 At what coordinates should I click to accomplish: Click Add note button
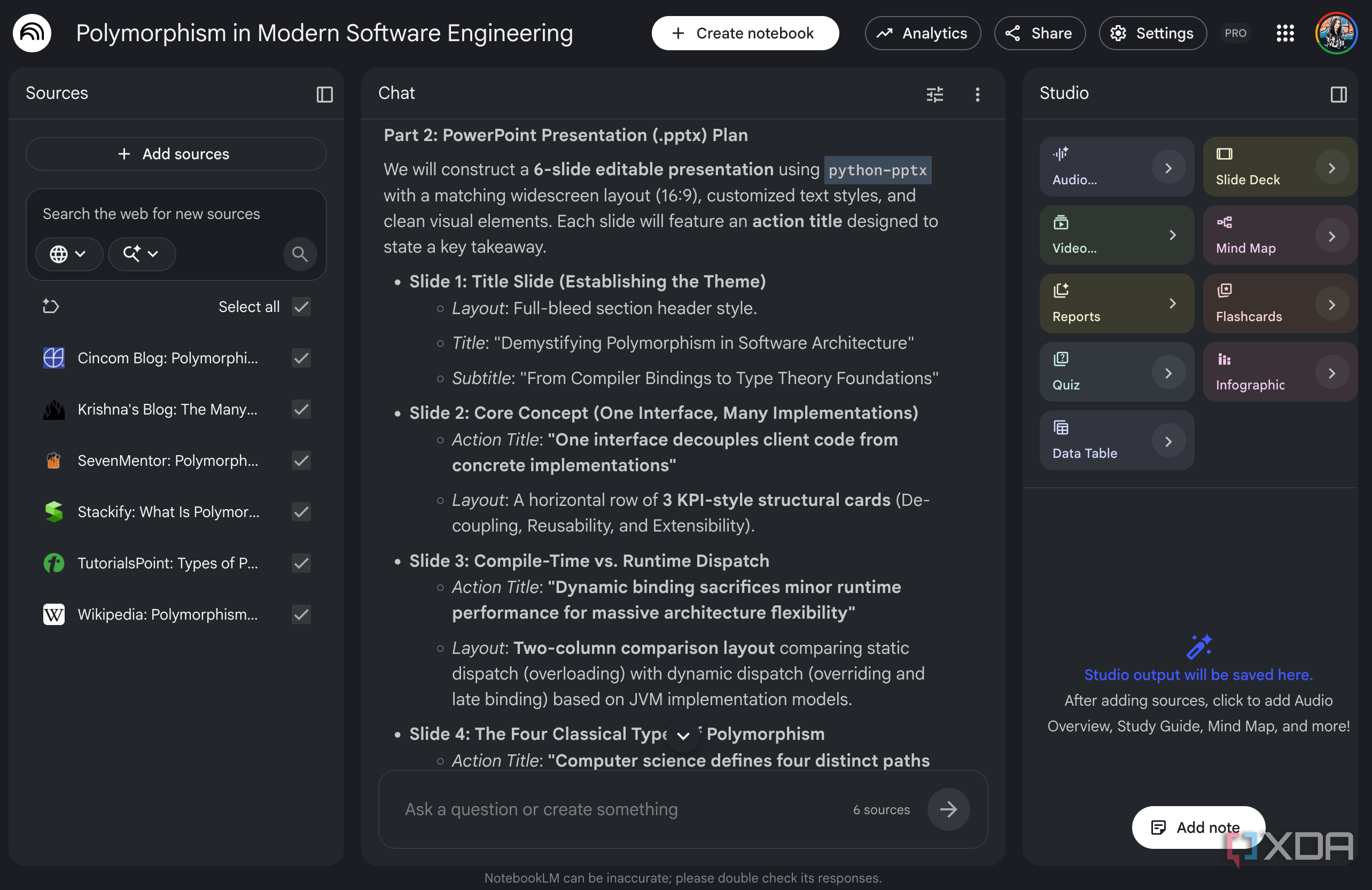click(x=1198, y=827)
